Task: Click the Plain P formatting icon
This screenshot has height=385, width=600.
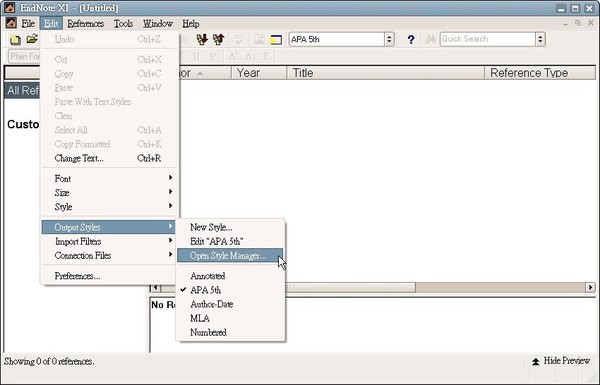Action: click(213, 57)
